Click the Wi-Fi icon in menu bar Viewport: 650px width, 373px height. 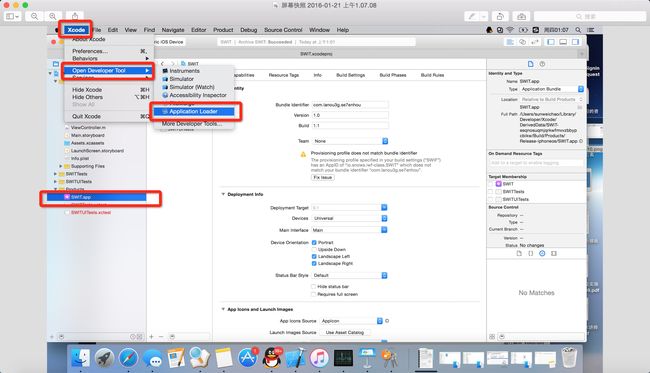510,30
